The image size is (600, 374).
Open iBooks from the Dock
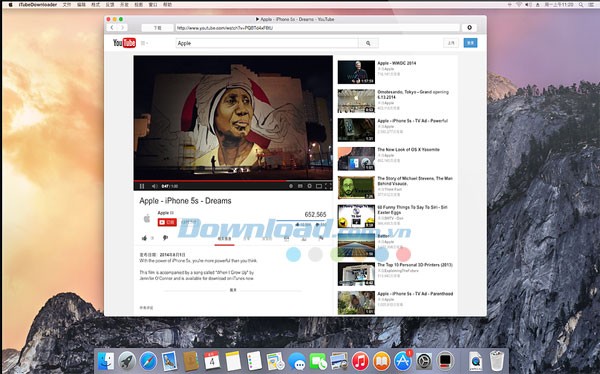pyautogui.click(x=382, y=361)
